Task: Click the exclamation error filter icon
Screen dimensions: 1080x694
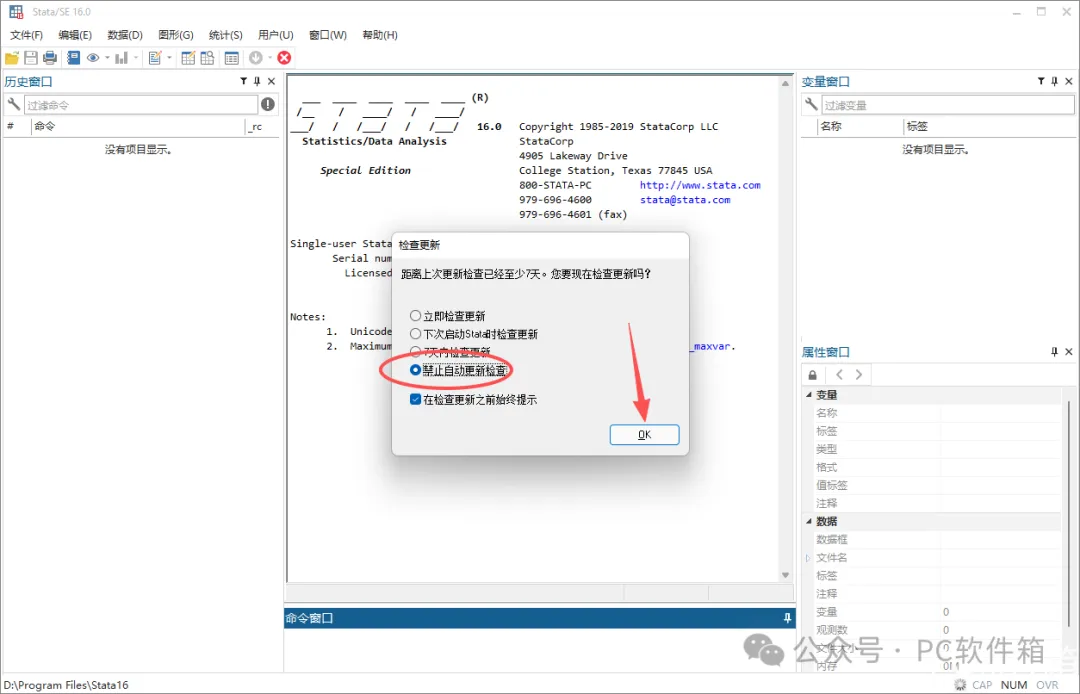Action: coord(268,105)
